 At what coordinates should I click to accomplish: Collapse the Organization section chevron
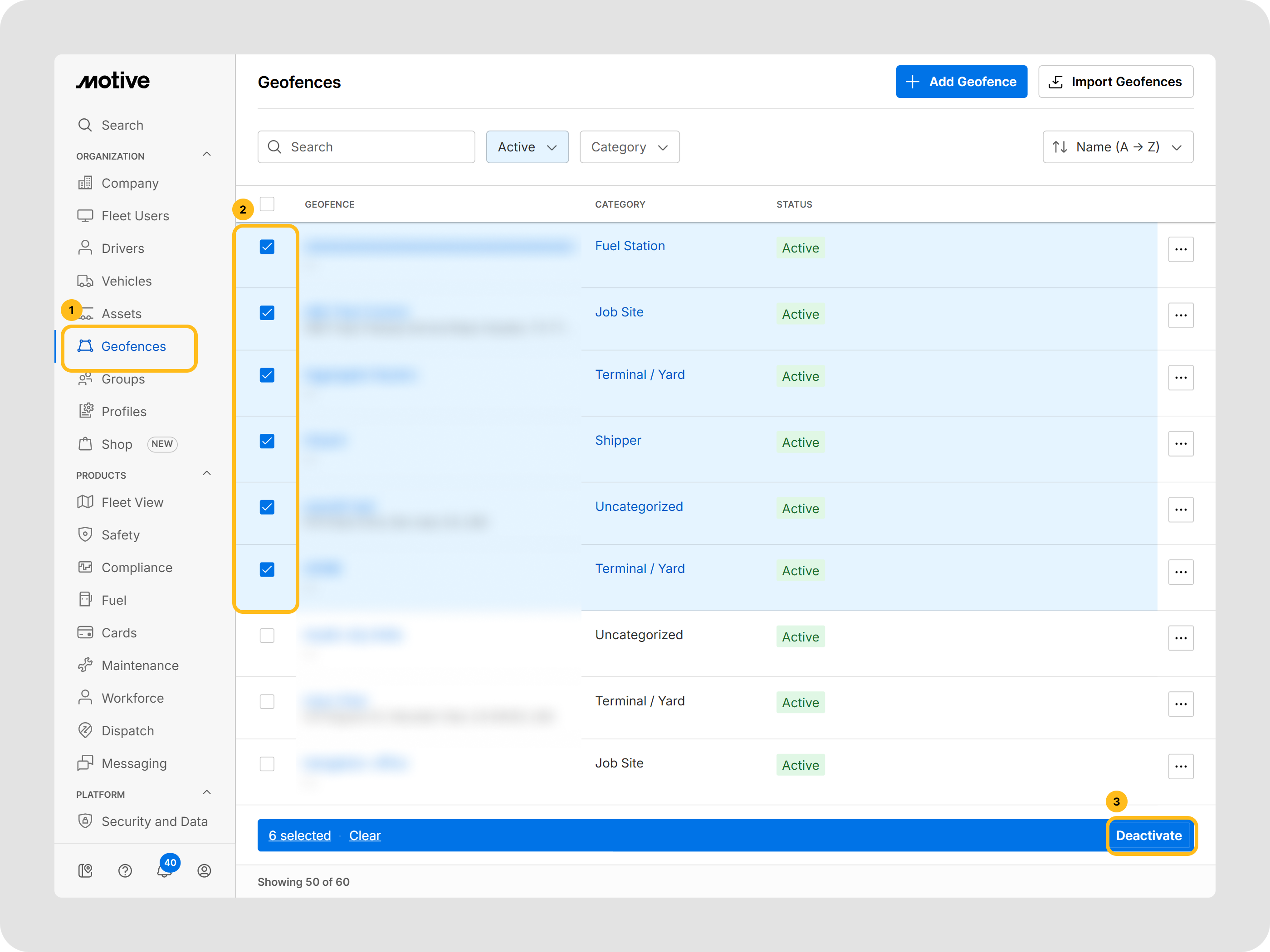point(207,155)
